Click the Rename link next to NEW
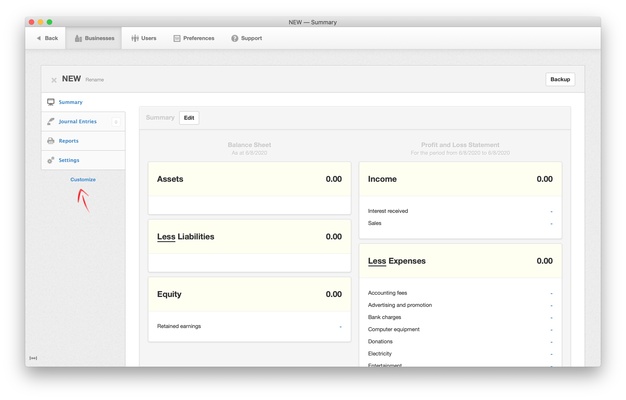The height and width of the screenshot is (400, 626). [x=95, y=80]
